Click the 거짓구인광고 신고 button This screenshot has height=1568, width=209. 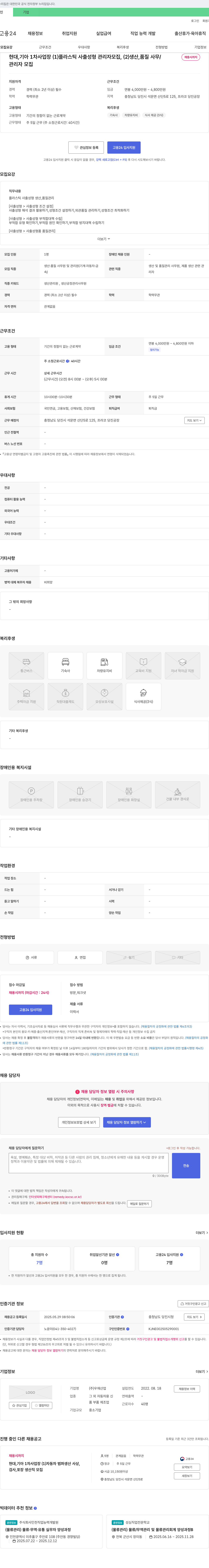(193, 1304)
